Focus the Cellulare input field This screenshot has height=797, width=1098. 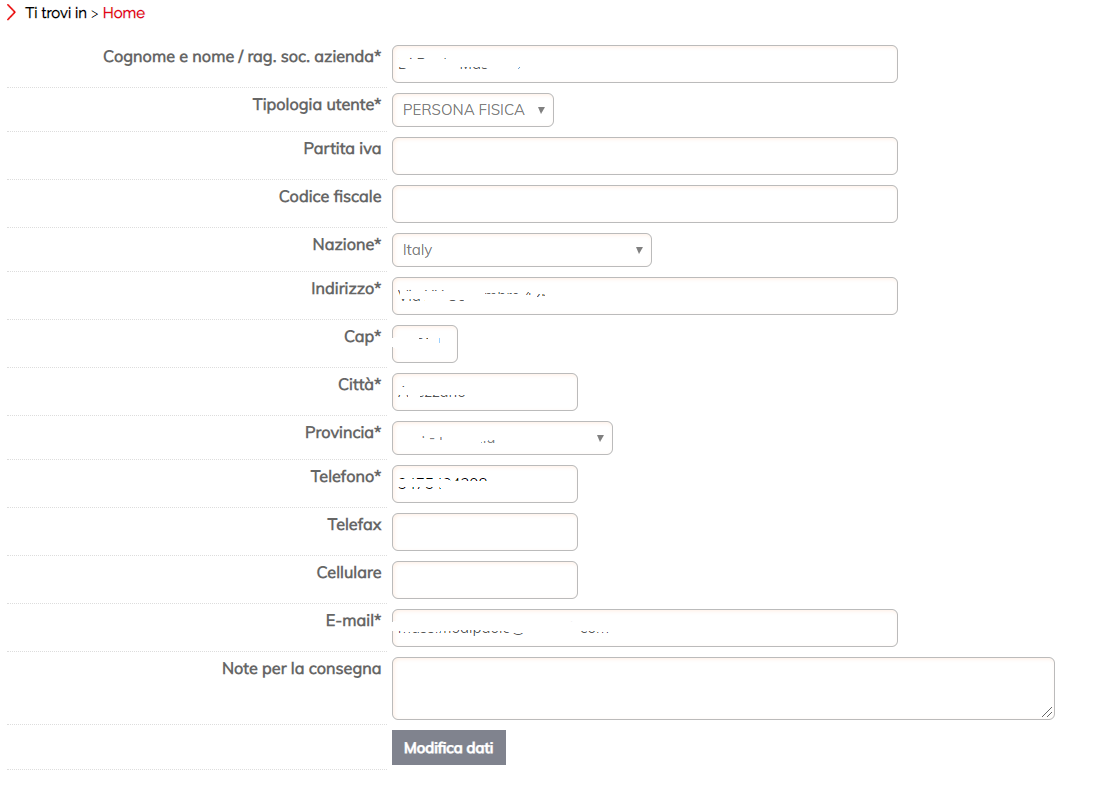(x=485, y=580)
